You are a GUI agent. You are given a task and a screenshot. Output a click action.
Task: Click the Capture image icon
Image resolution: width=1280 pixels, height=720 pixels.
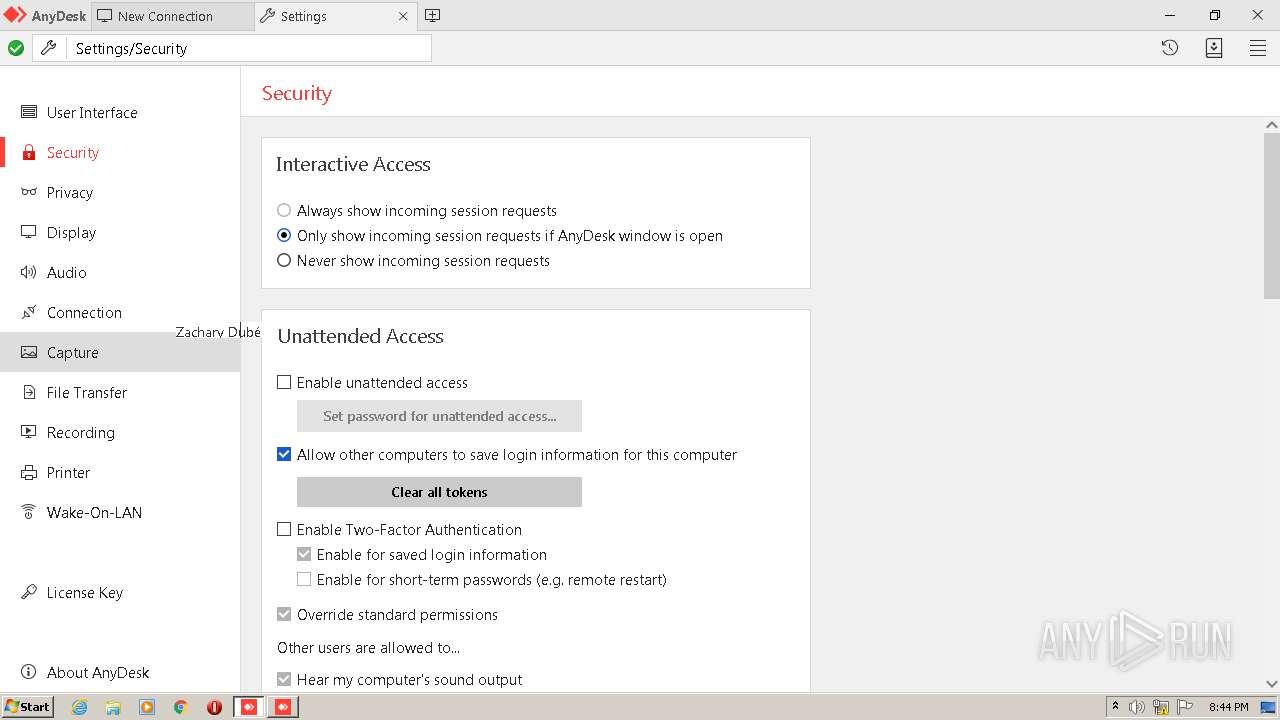click(29, 352)
